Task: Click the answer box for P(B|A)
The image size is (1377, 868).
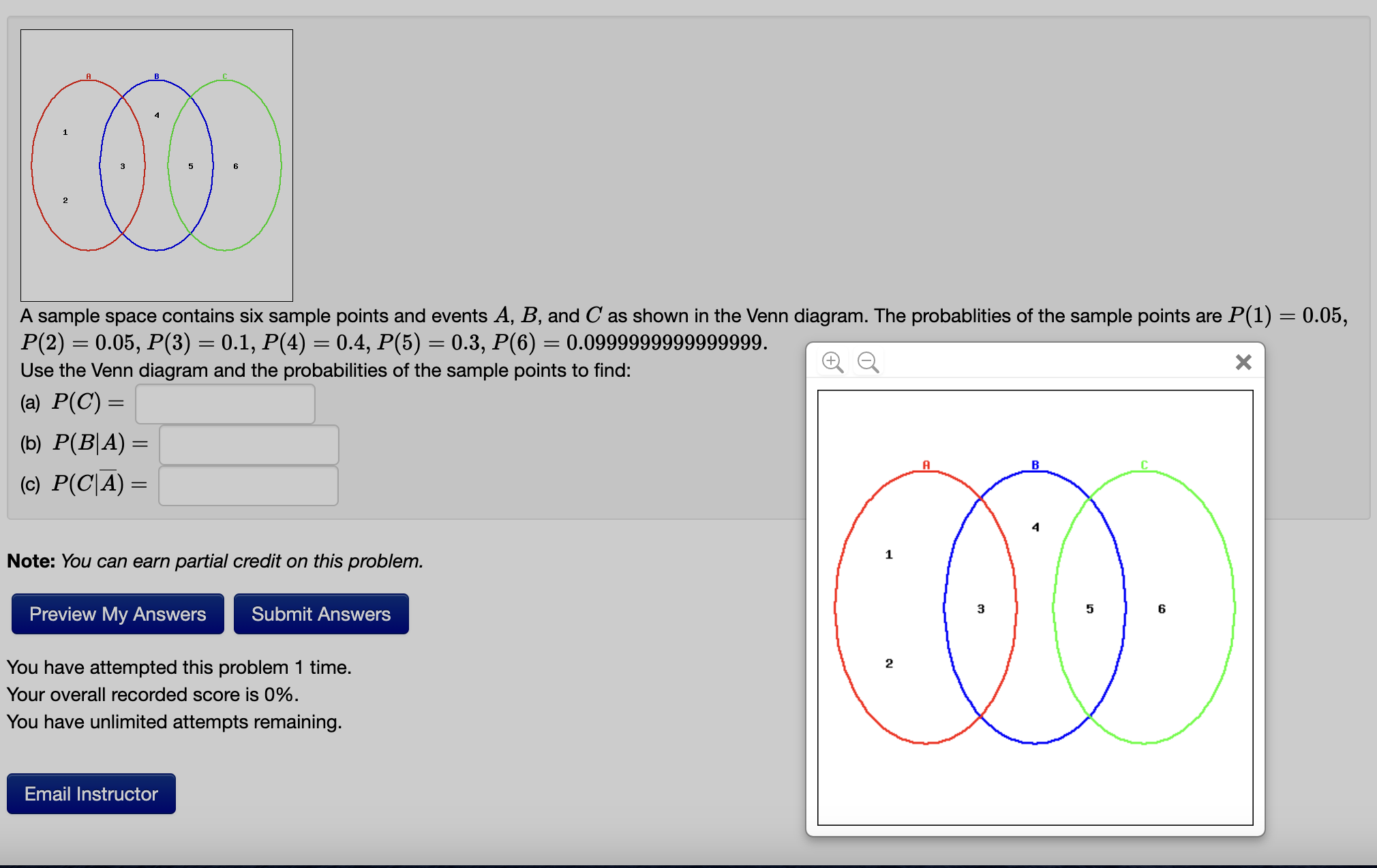Action: [x=248, y=445]
